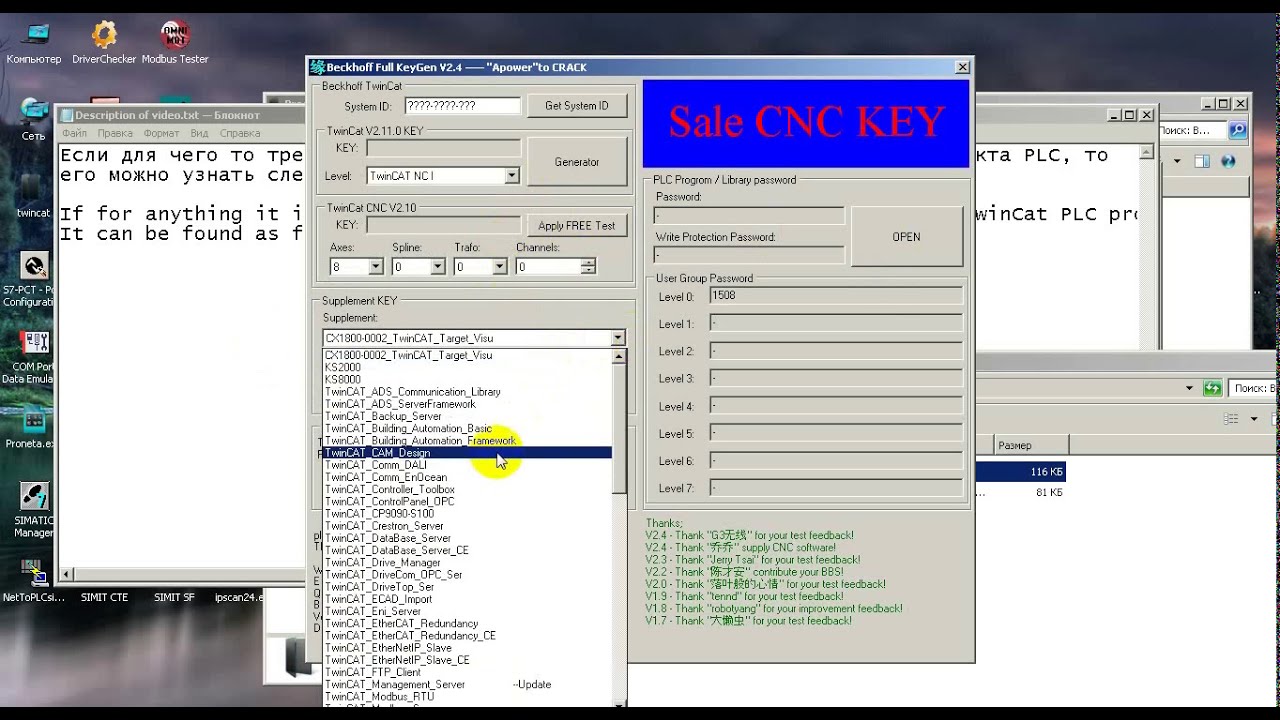The height and width of the screenshot is (720, 1280).
Task: Launch the NetToPLCsim desktop icon
Action: click(x=34, y=580)
